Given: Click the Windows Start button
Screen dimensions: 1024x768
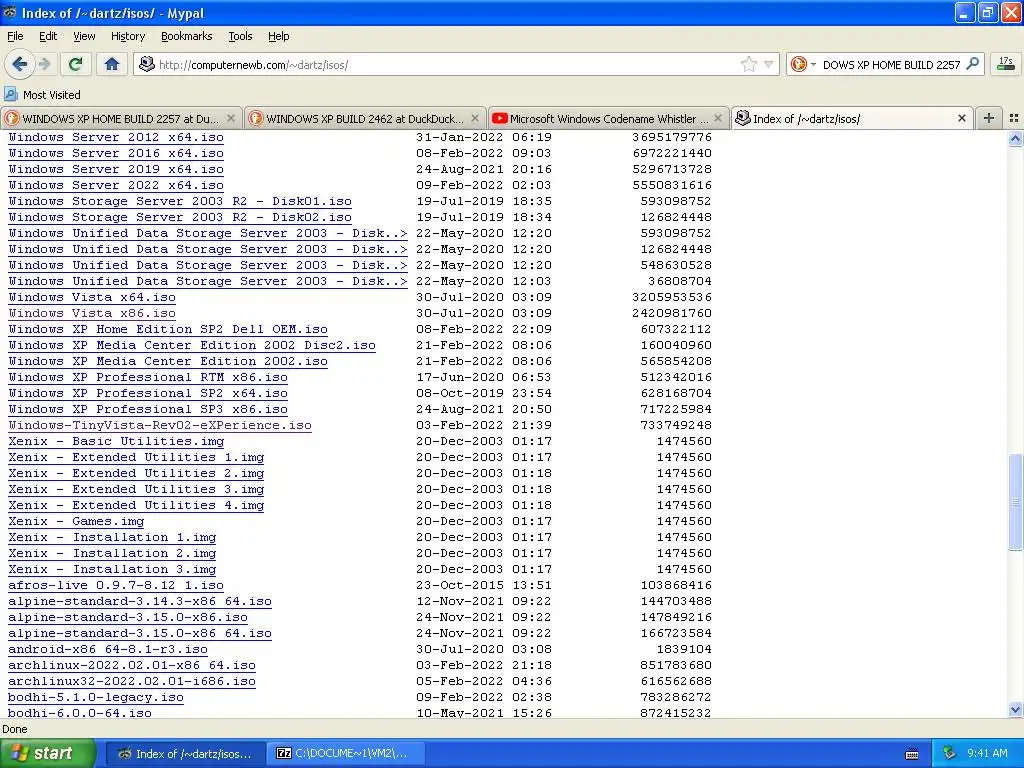Looking at the screenshot, I should (x=47, y=754).
